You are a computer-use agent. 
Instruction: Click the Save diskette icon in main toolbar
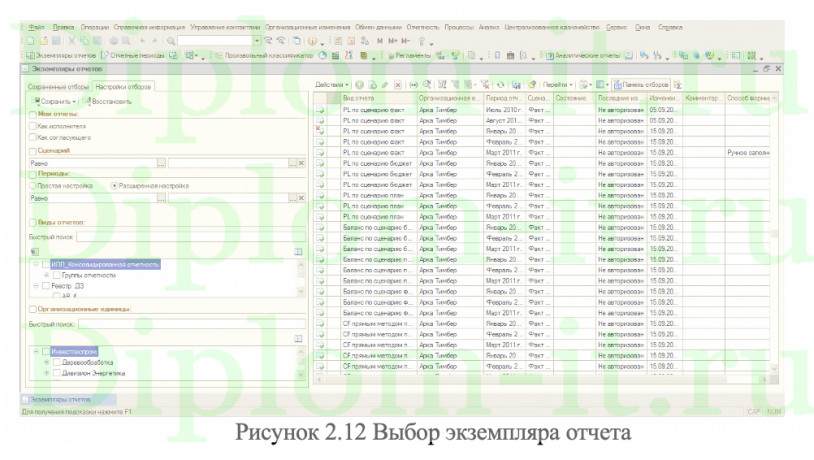pyautogui.click(x=56, y=41)
